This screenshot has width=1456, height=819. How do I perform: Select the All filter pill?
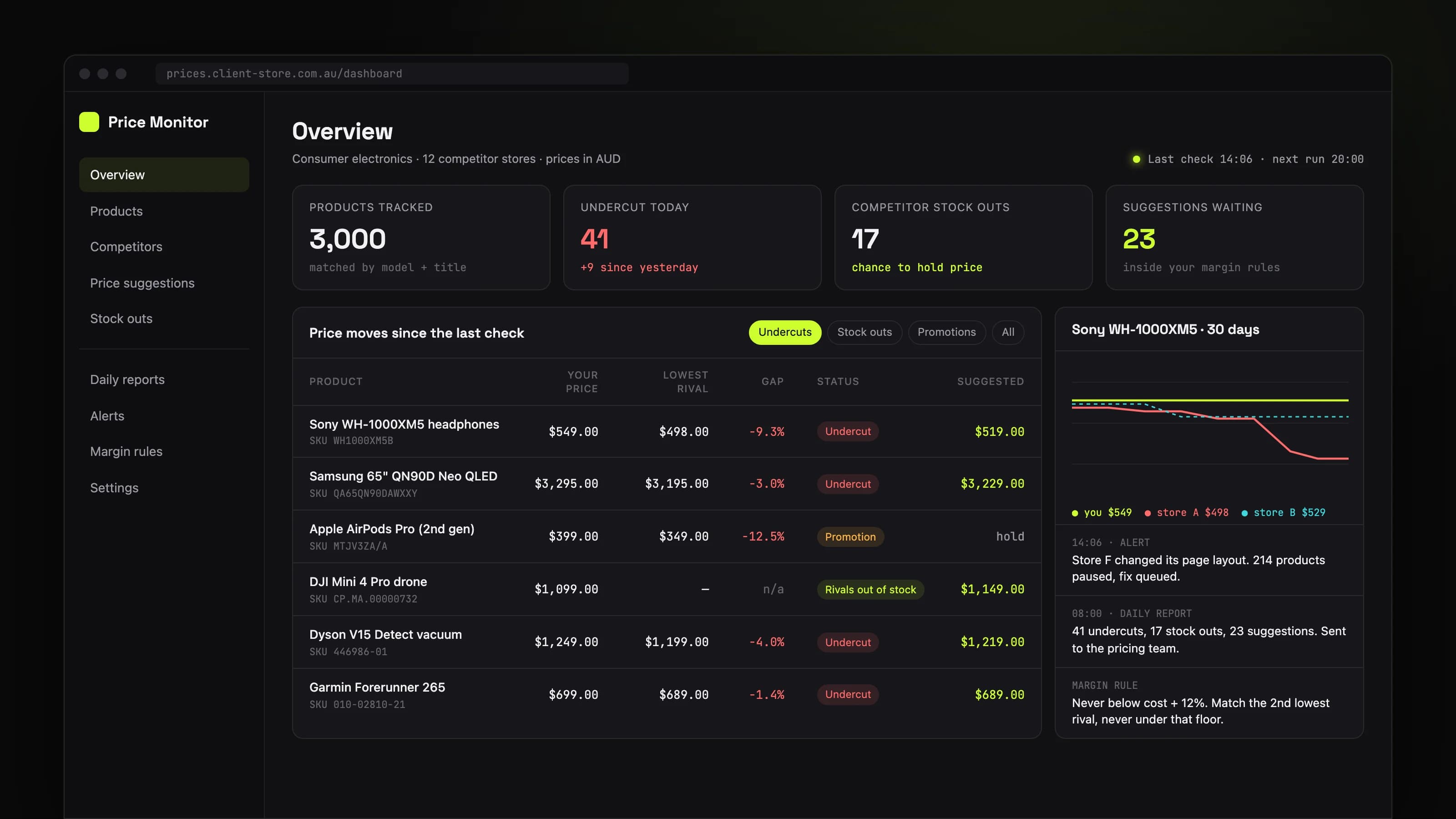(1008, 332)
